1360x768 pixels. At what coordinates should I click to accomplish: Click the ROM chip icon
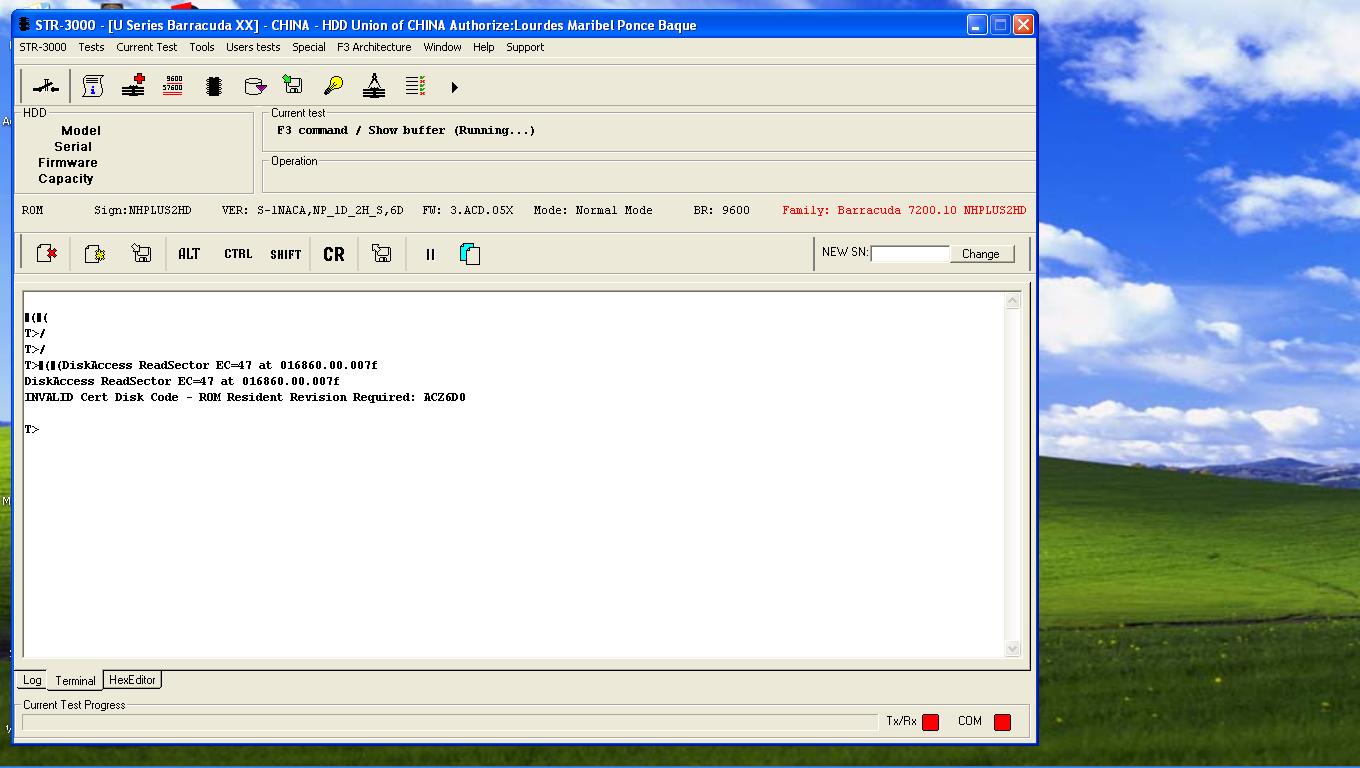click(x=213, y=87)
